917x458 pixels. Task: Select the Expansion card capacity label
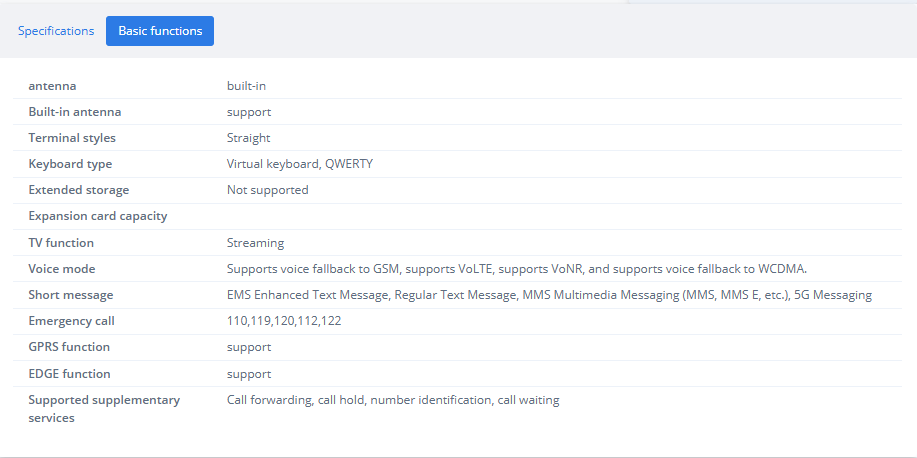point(98,216)
